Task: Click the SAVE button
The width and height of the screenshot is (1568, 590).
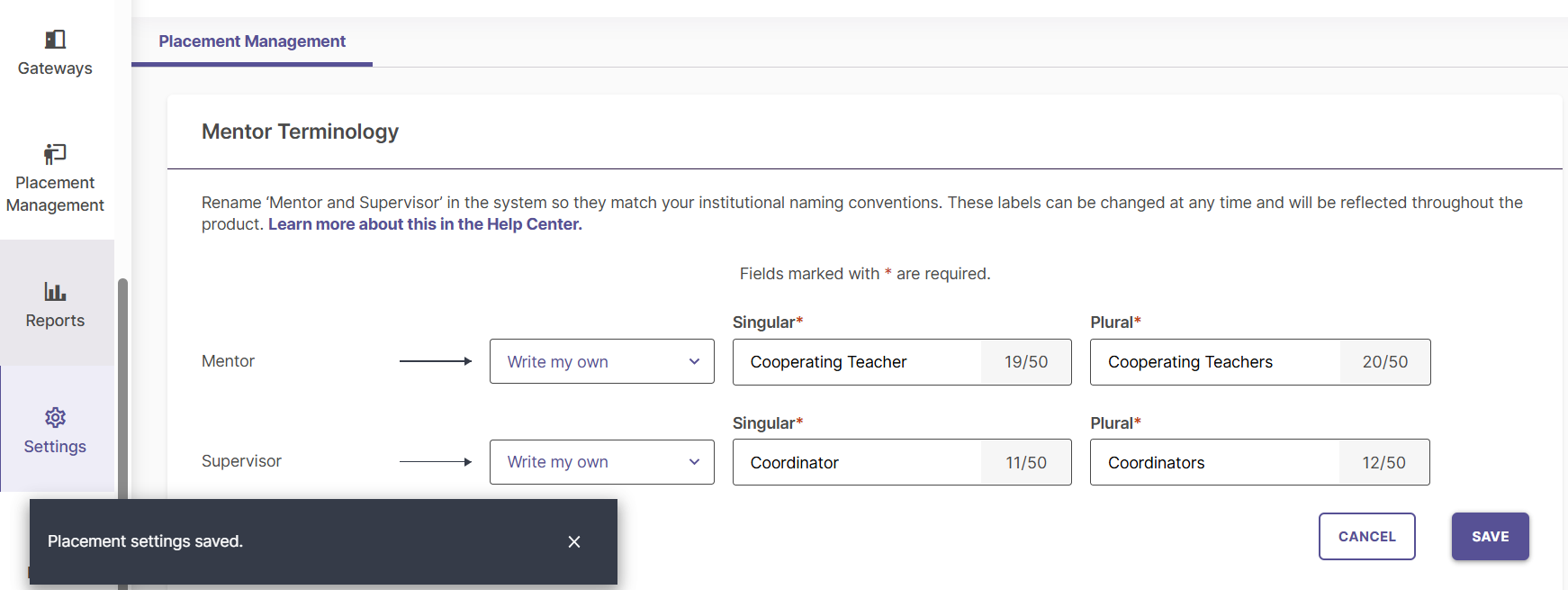Action: pyautogui.click(x=1491, y=536)
